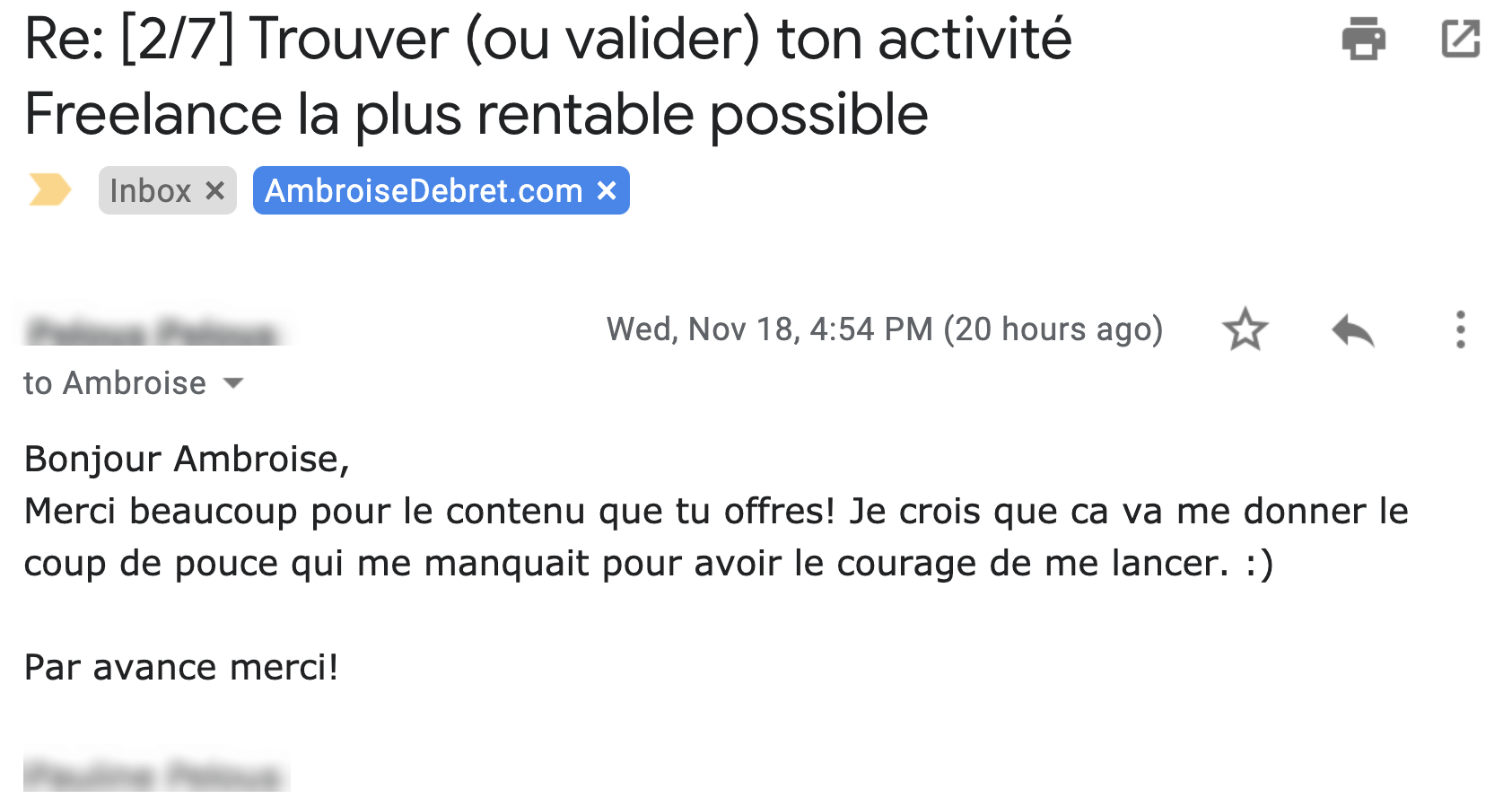Open the email in a new window
This screenshot has width=1512, height=807.
(1460, 39)
